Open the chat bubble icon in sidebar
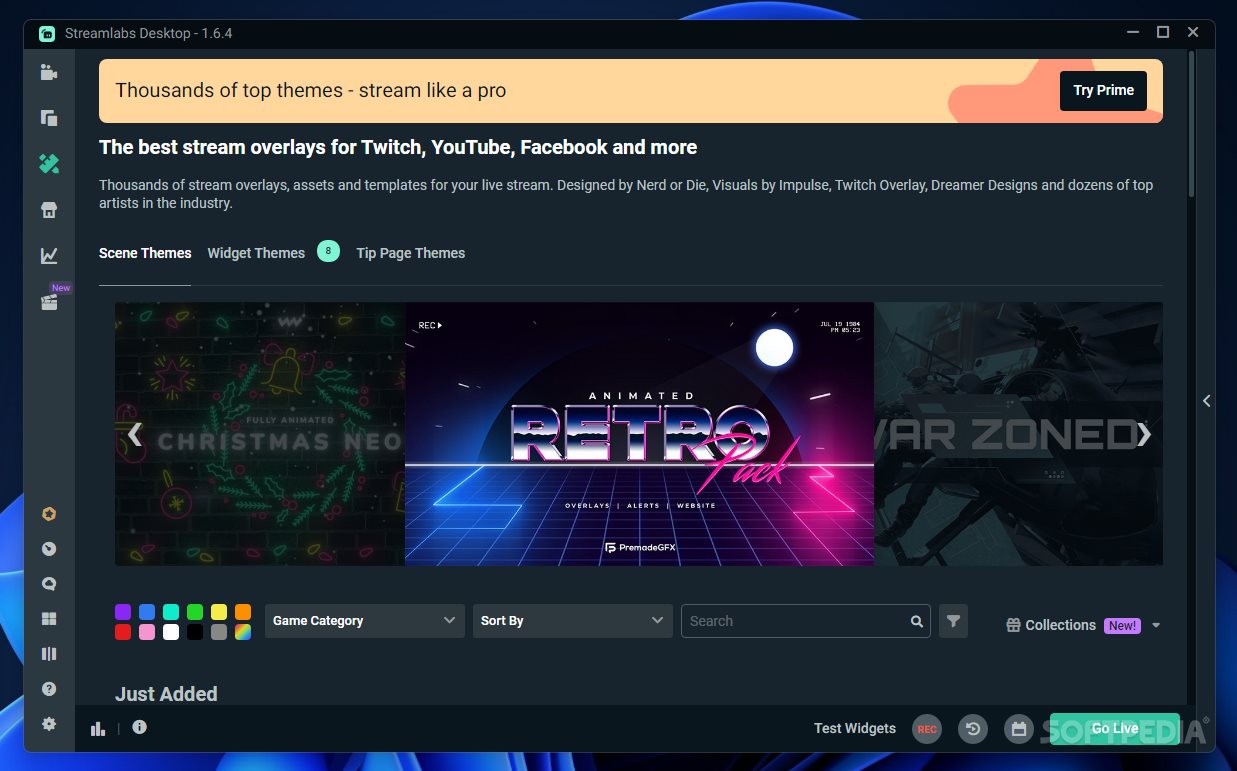 click(x=48, y=584)
